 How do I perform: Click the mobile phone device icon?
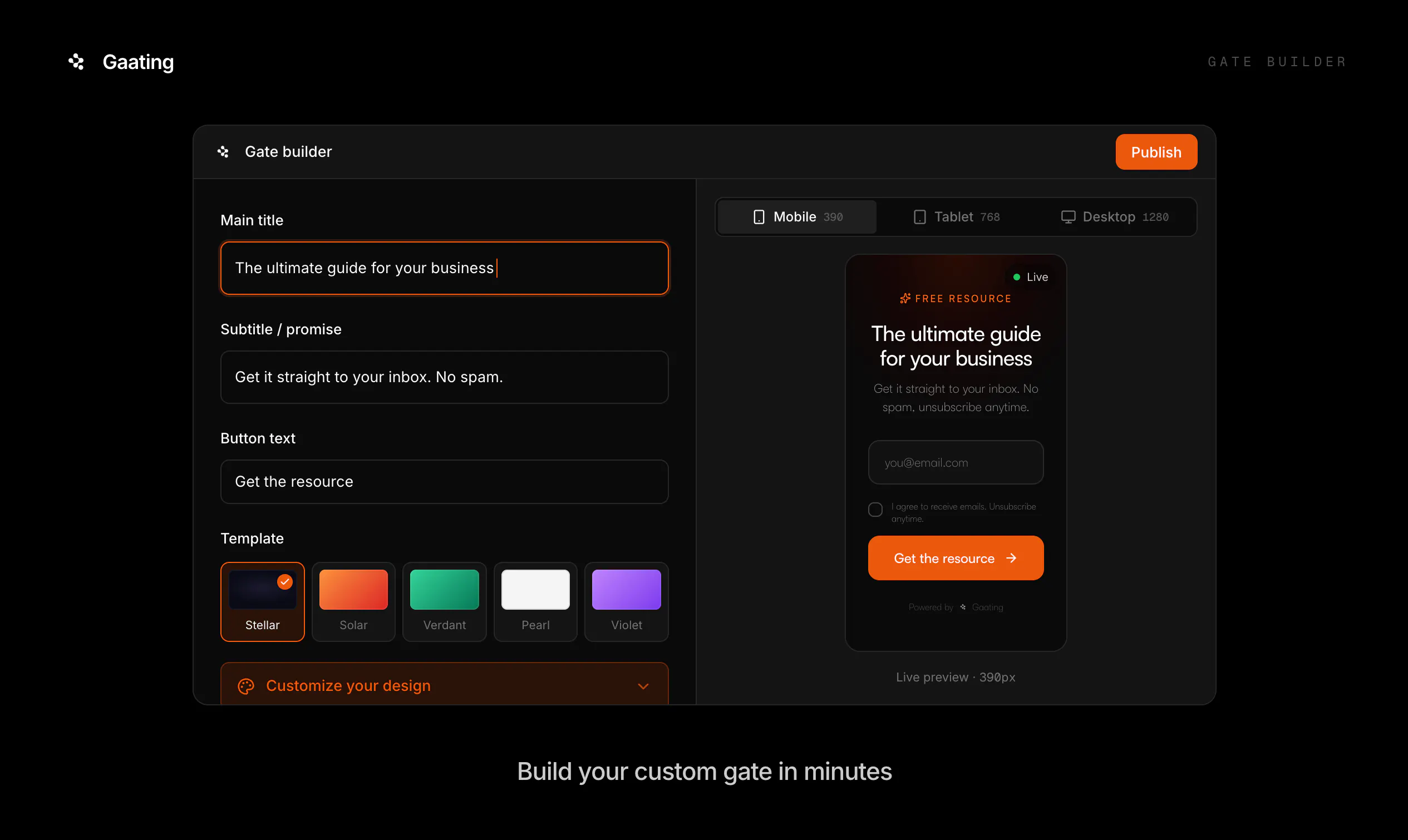tap(759, 217)
